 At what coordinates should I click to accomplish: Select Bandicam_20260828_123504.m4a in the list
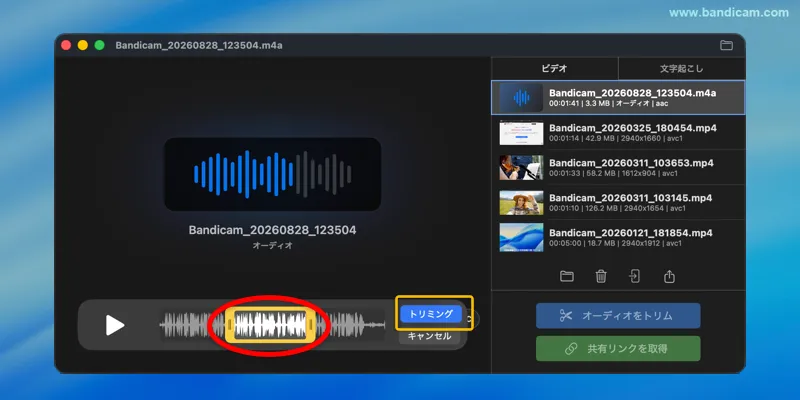click(x=618, y=97)
